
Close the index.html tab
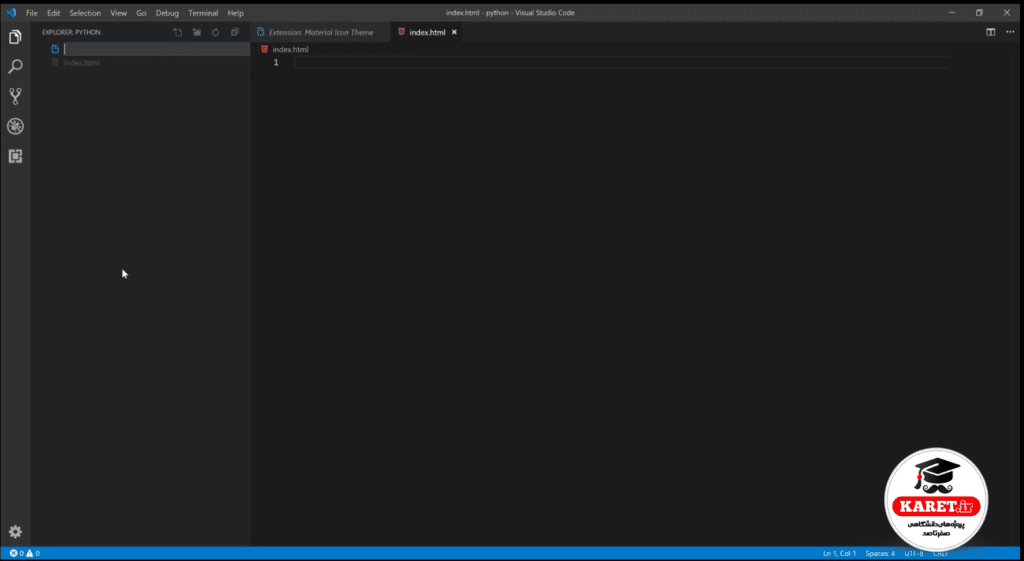(x=455, y=32)
